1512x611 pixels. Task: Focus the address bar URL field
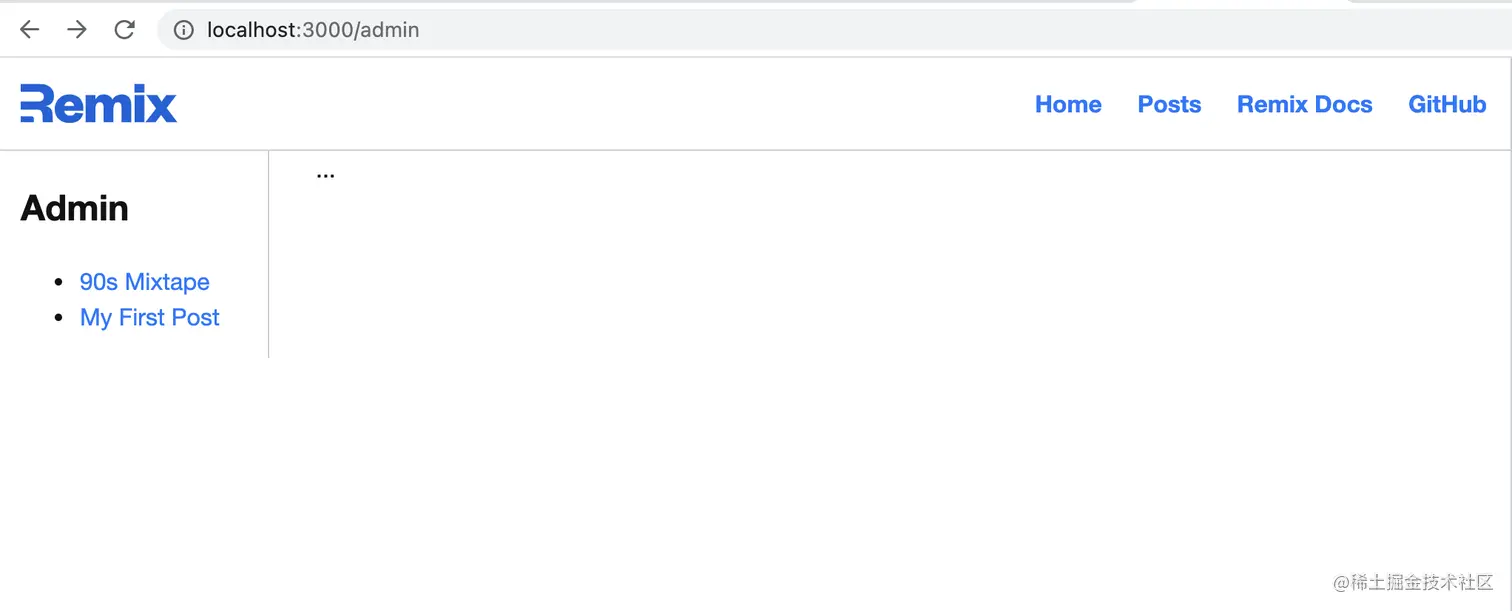pos(700,30)
